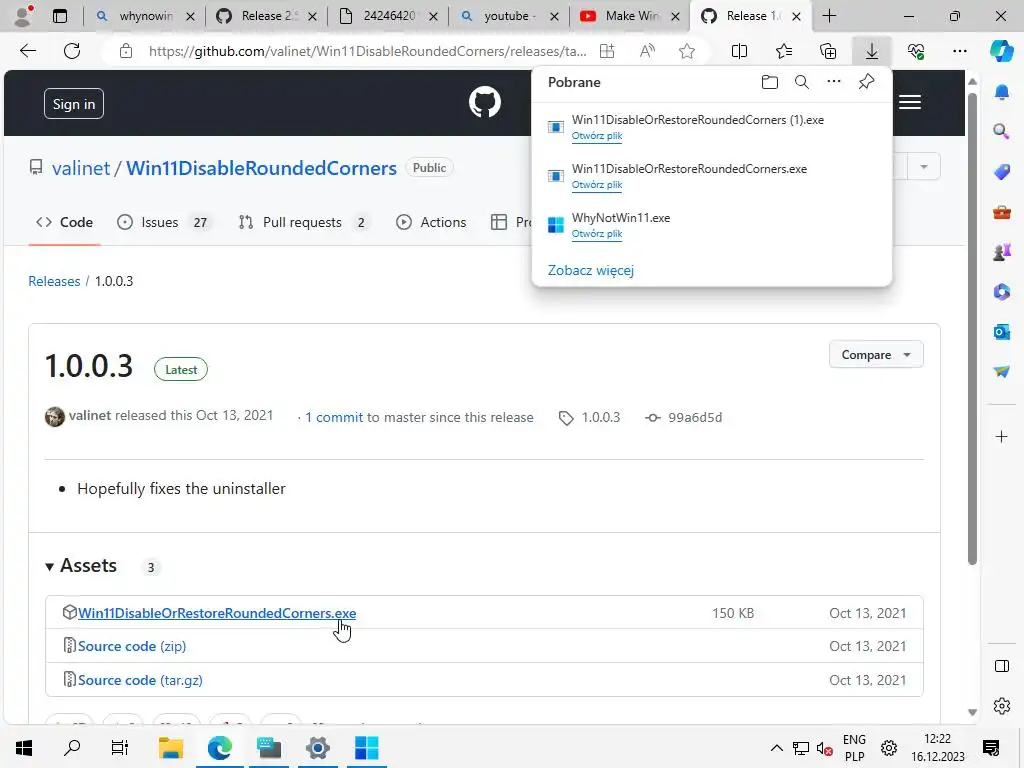Click the Downloads toolbar button in Edge
The height and width of the screenshot is (768, 1024).
(x=871, y=51)
